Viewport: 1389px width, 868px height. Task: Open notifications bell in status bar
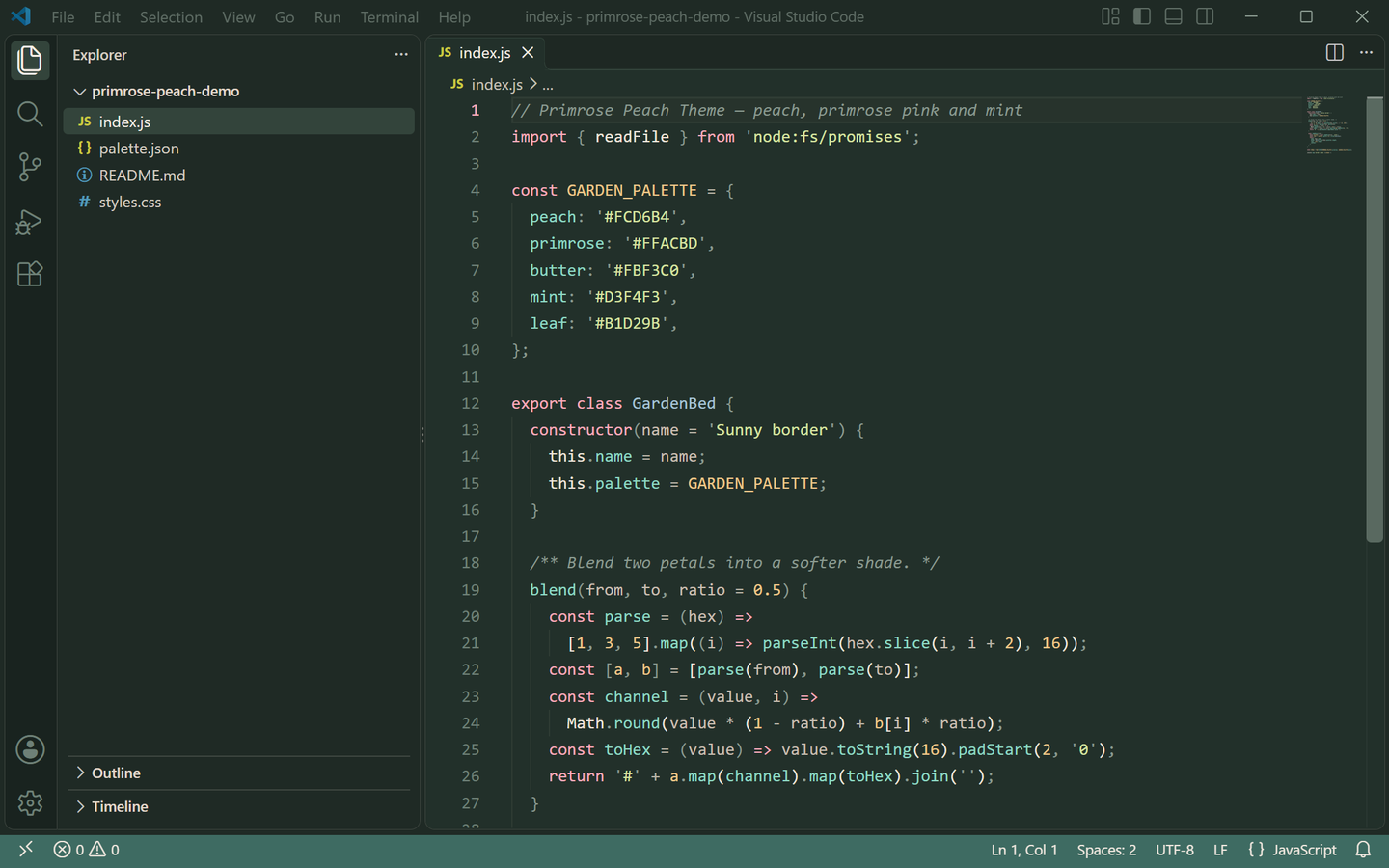(x=1363, y=850)
